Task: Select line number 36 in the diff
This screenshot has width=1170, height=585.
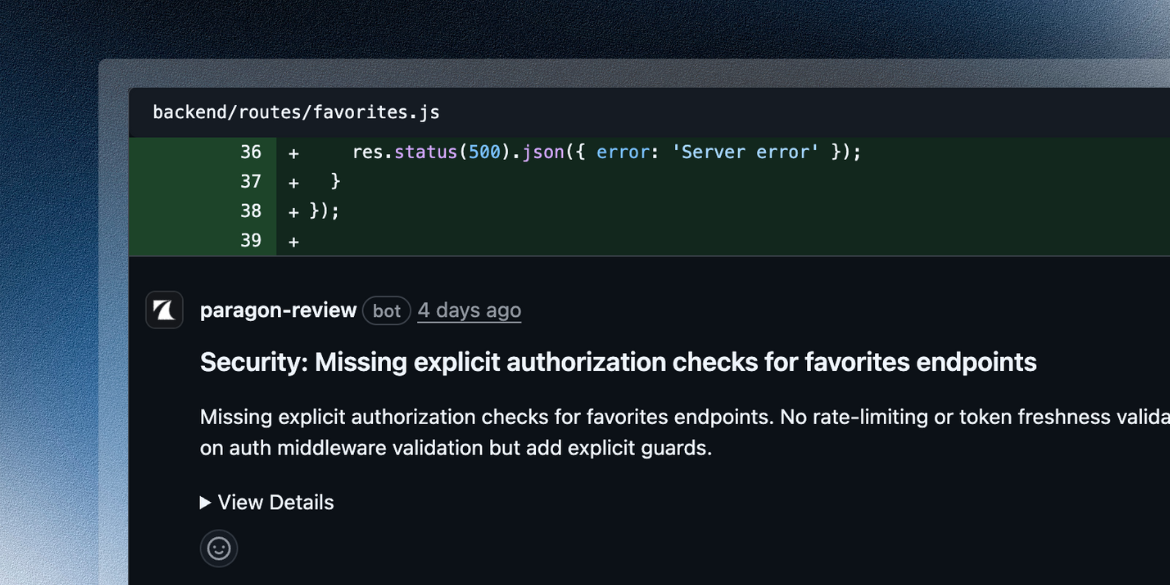Action: 252,151
